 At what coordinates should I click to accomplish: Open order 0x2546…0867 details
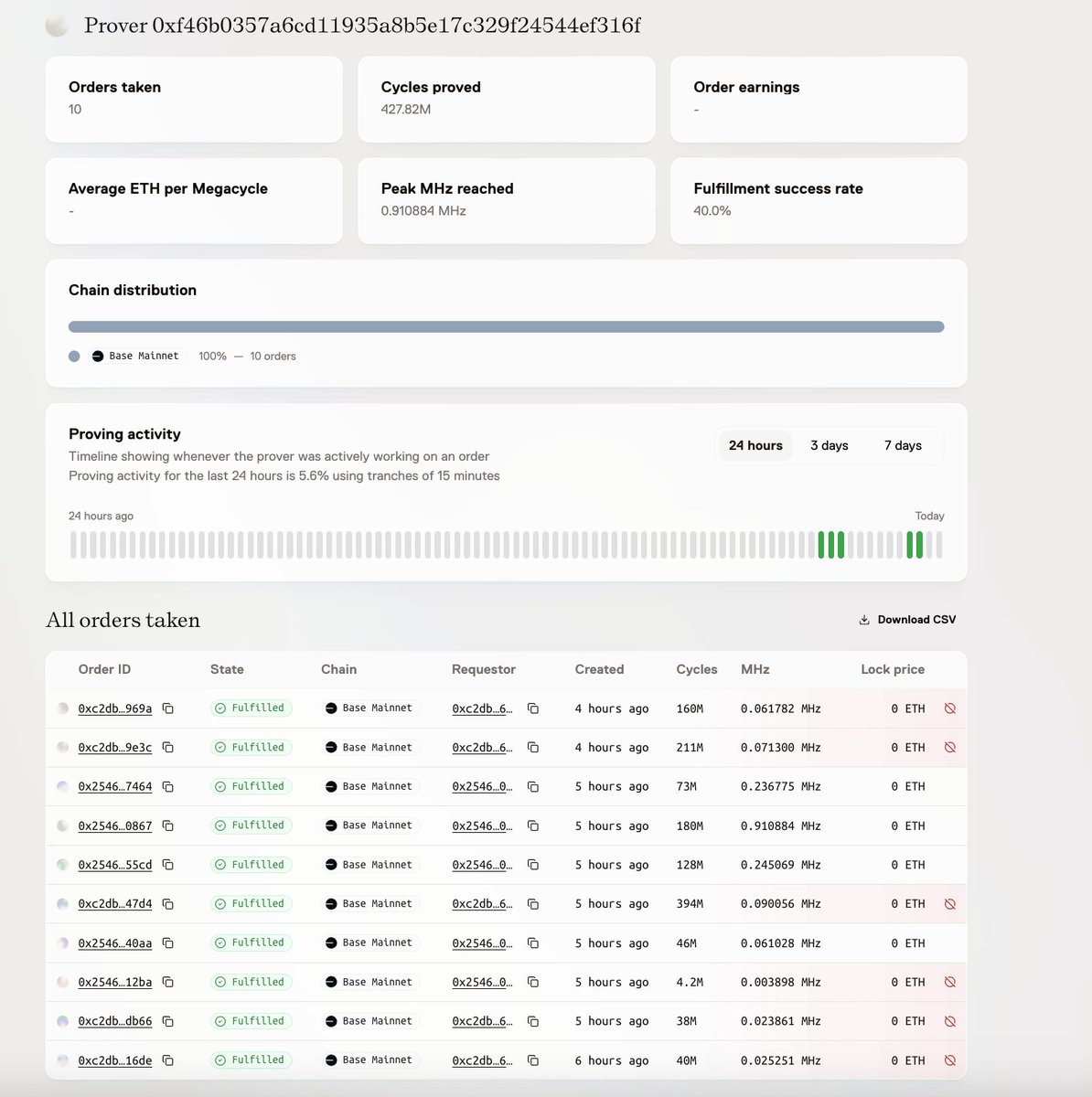115,825
